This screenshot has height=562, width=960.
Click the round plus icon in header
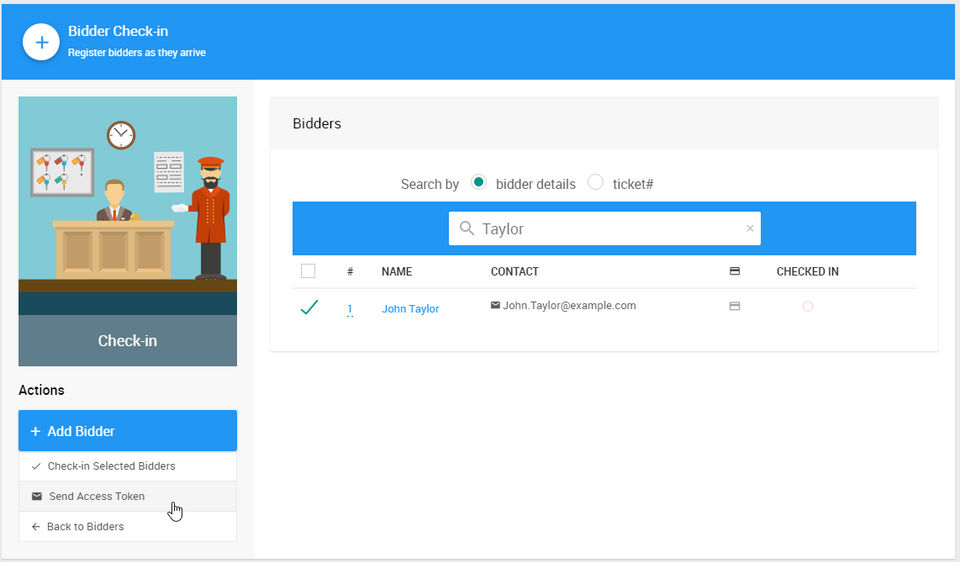pyautogui.click(x=41, y=42)
